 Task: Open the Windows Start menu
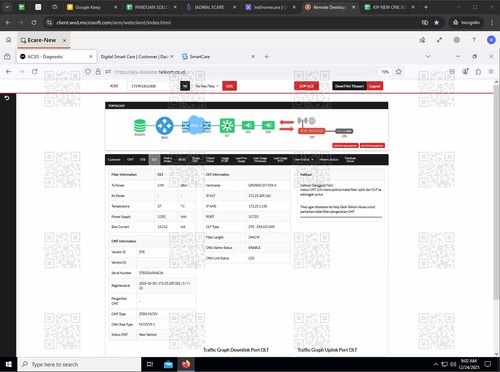pos(9,364)
